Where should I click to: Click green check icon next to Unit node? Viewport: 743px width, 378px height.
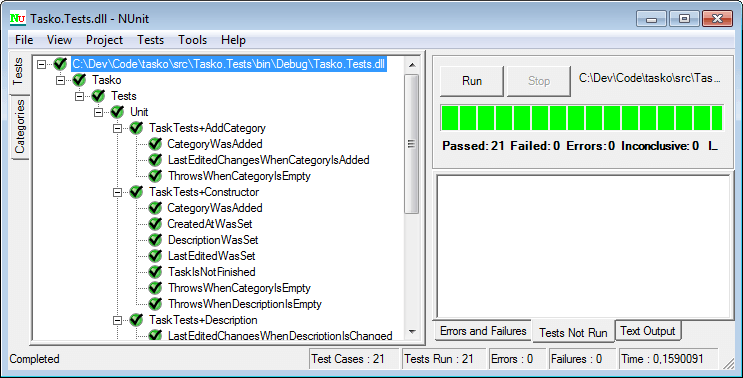tap(117, 112)
